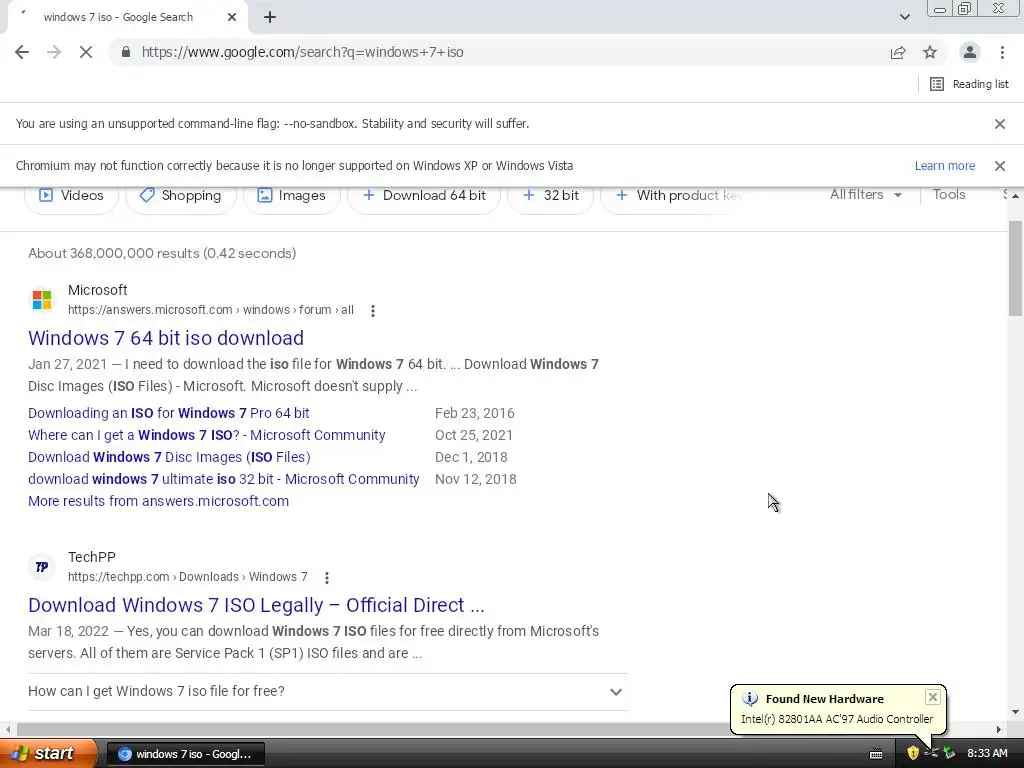Open Downloading an ISO for Windows 7 Pro link

pos(168,413)
